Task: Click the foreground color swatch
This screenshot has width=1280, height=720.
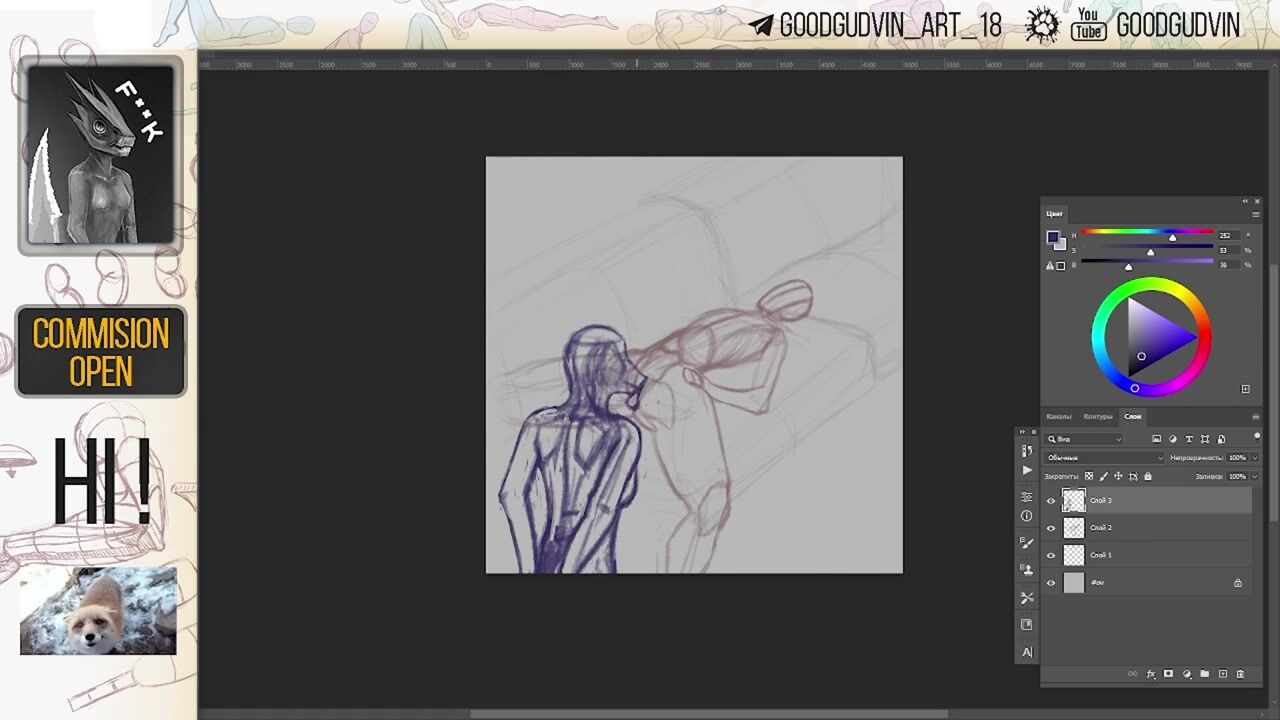Action: point(1052,237)
